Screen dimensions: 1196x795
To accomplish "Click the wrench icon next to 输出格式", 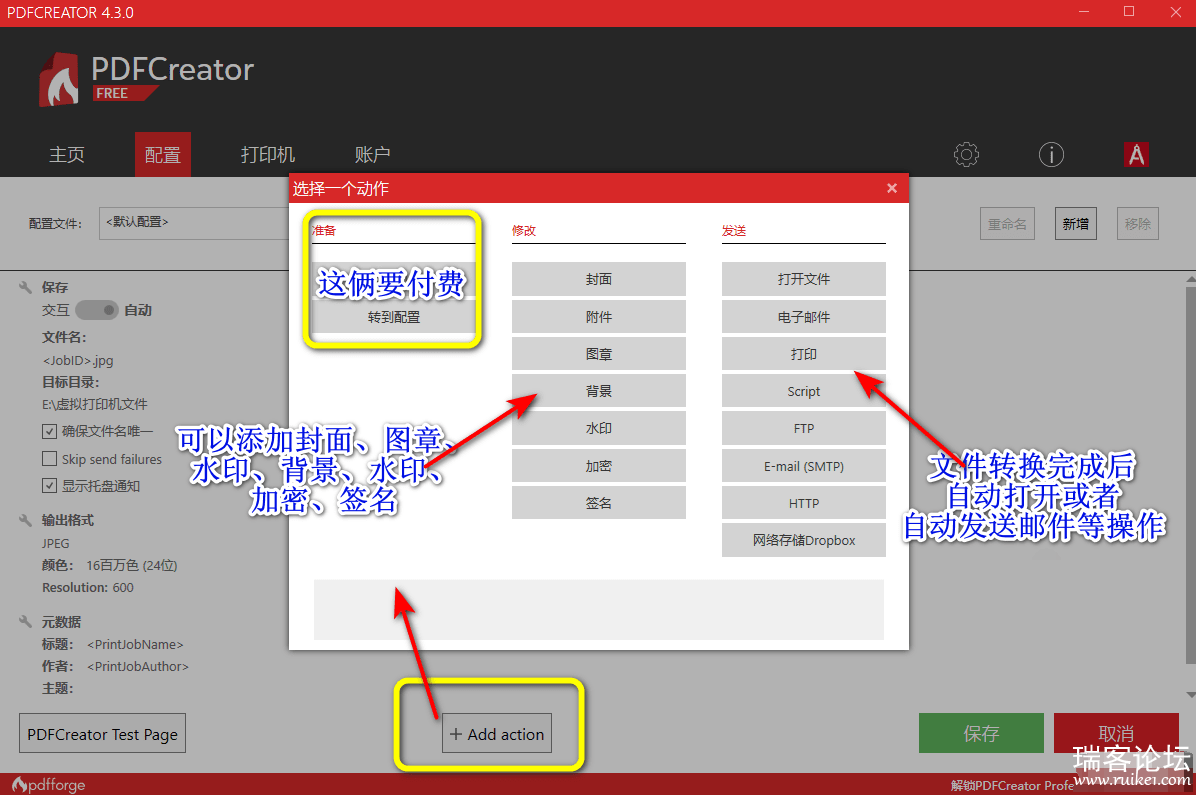I will (25, 520).
